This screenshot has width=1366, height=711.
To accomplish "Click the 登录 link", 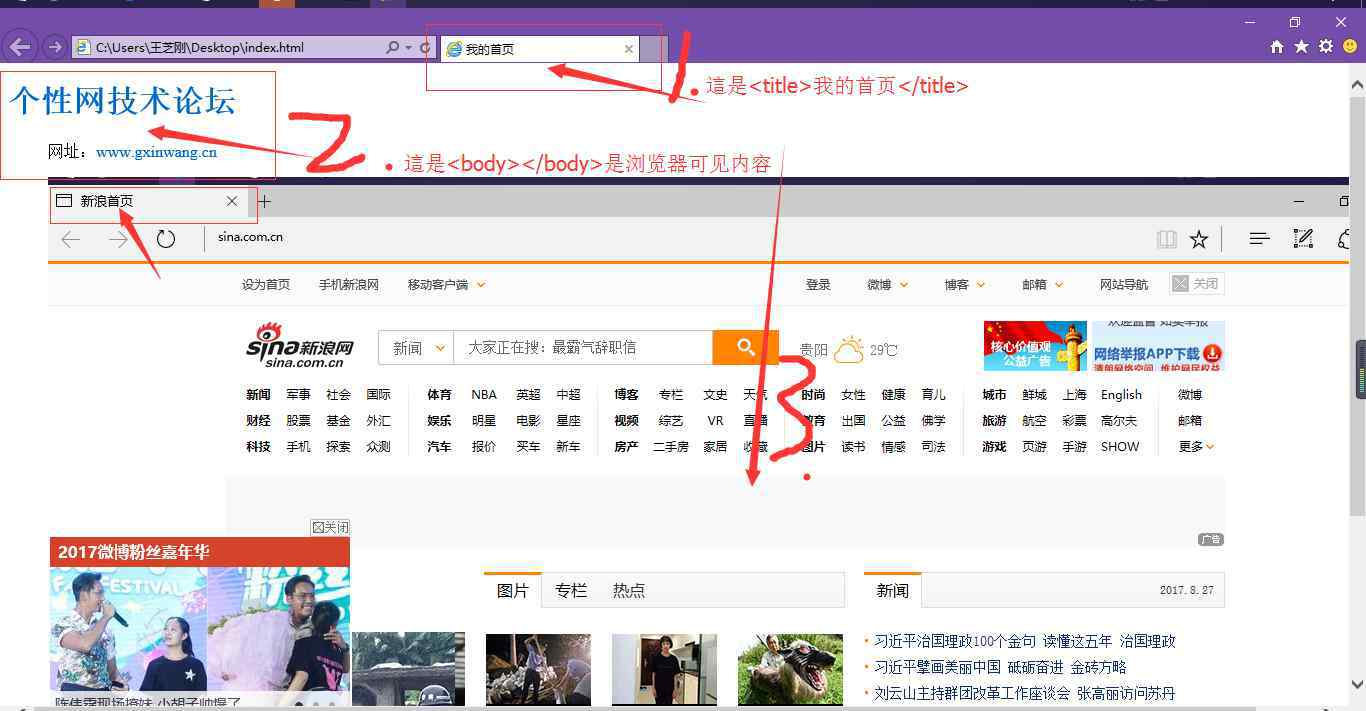I will [818, 284].
